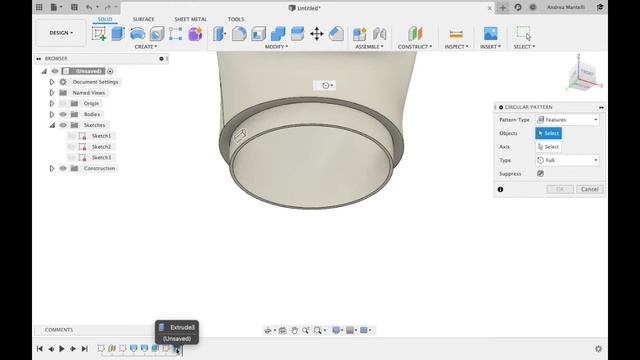This screenshot has width=640, height=360.
Task: Open a new design tab with plus
Action: 503,7
